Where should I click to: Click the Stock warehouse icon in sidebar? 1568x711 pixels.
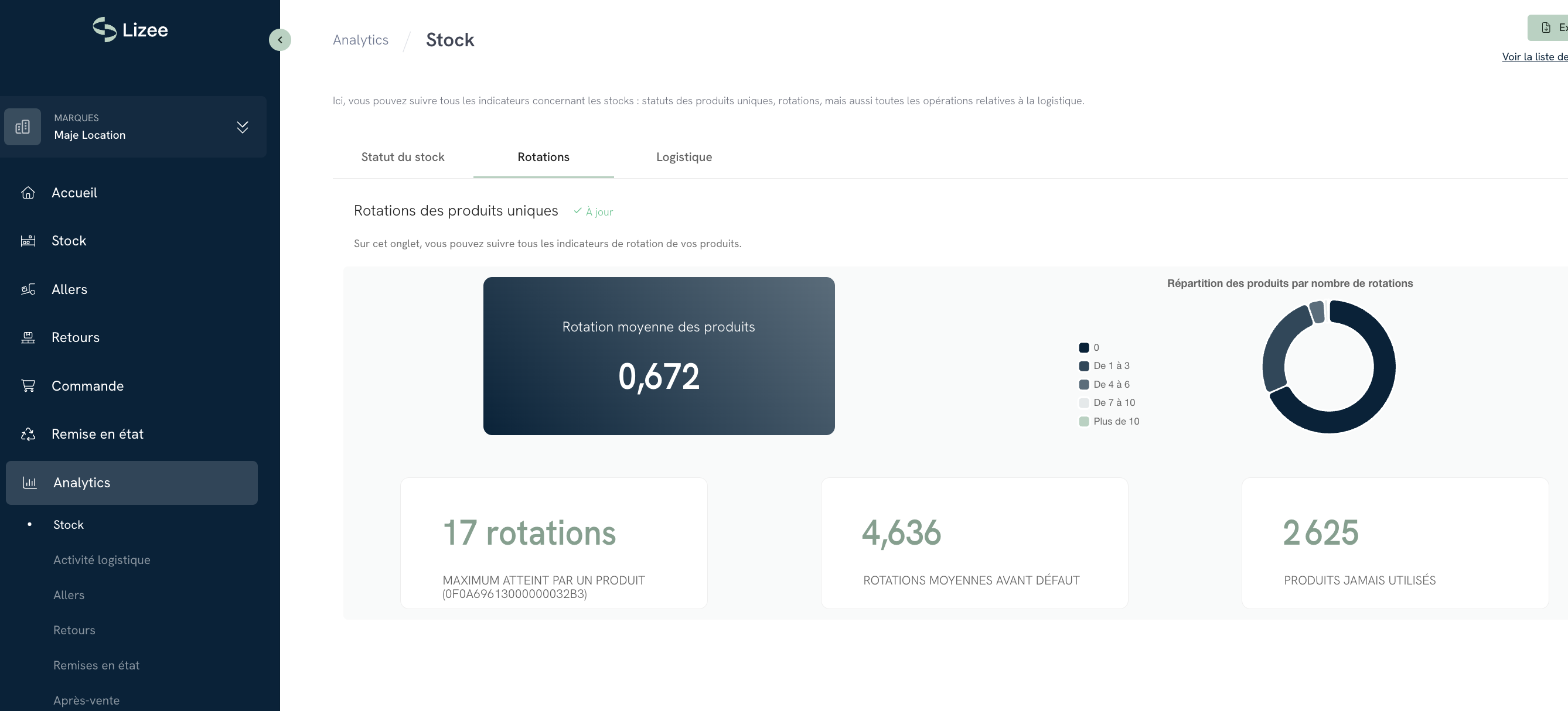click(x=28, y=241)
